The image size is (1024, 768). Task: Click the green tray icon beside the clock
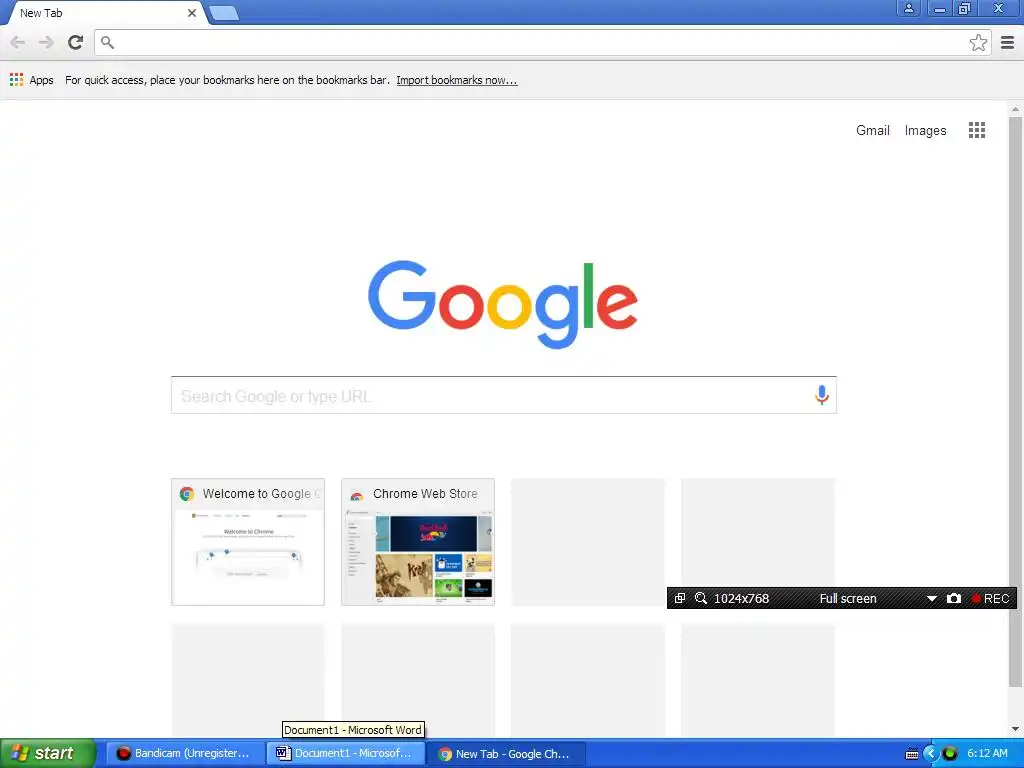[x=950, y=754]
